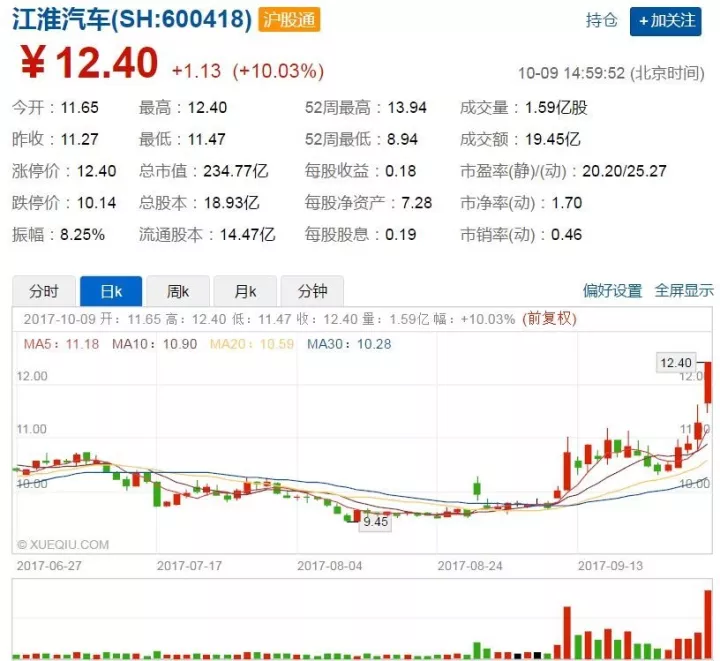Click the 江淮汽车(SH:600418) stock title
720x661 pixels.
click(x=132, y=20)
